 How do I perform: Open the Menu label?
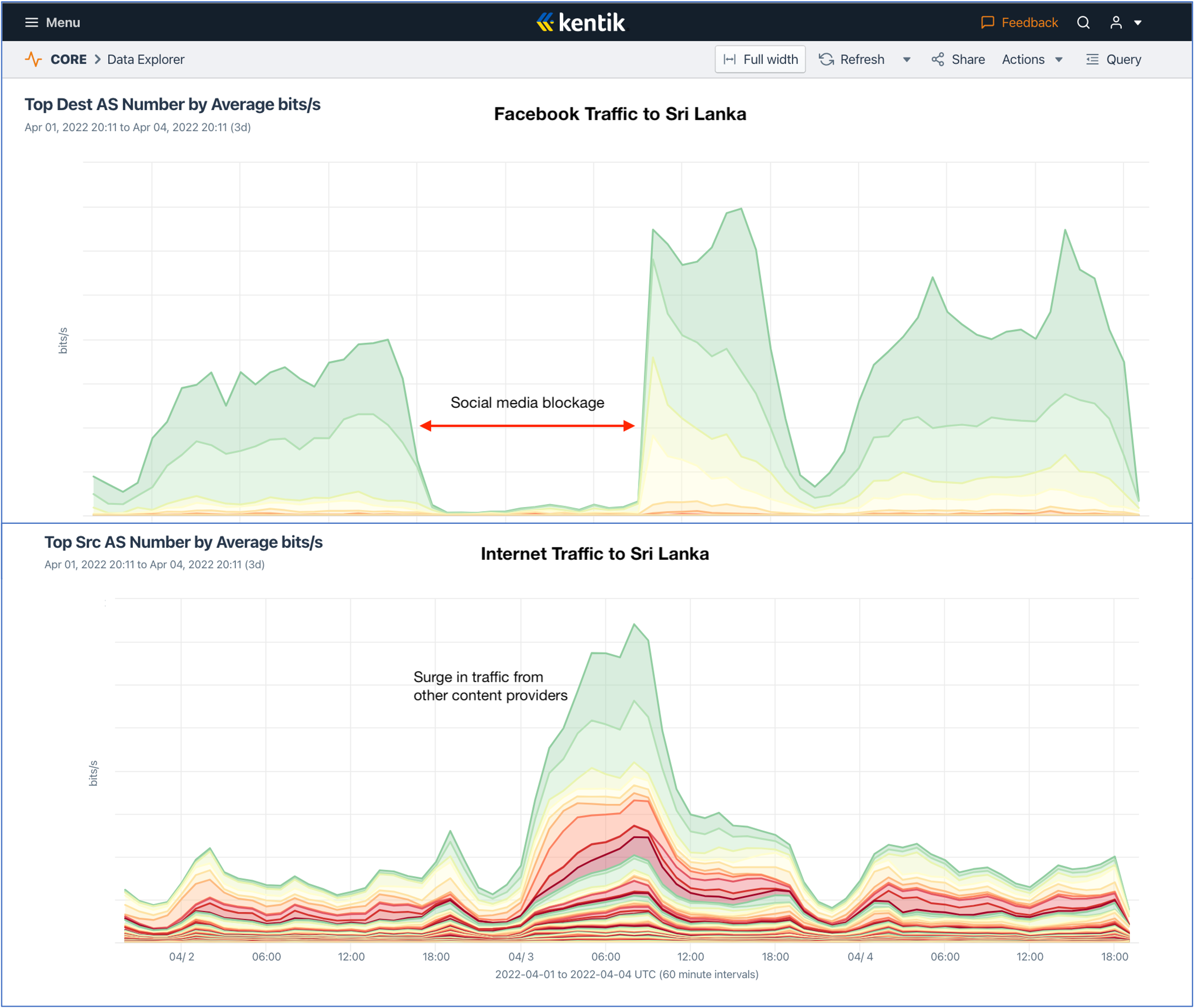tap(63, 22)
